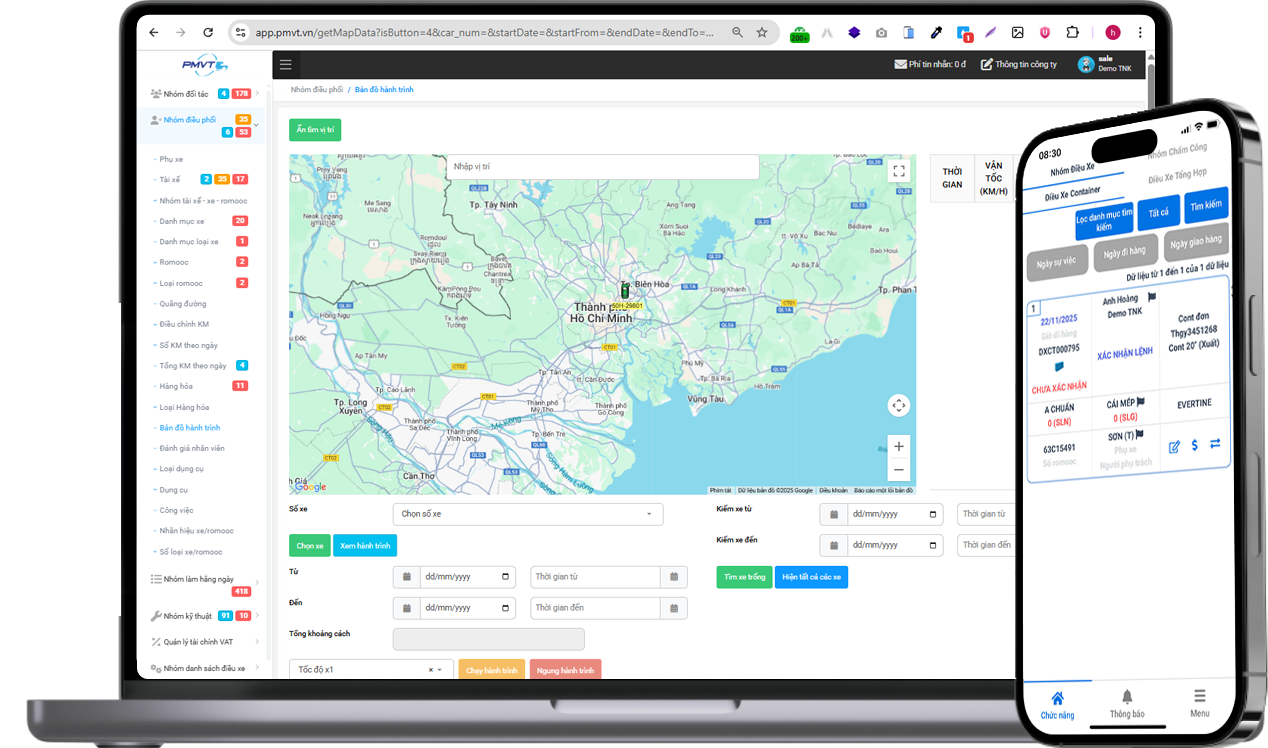Click the Tìm xe trống button
The width and height of the screenshot is (1268, 748).
pos(744,577)
